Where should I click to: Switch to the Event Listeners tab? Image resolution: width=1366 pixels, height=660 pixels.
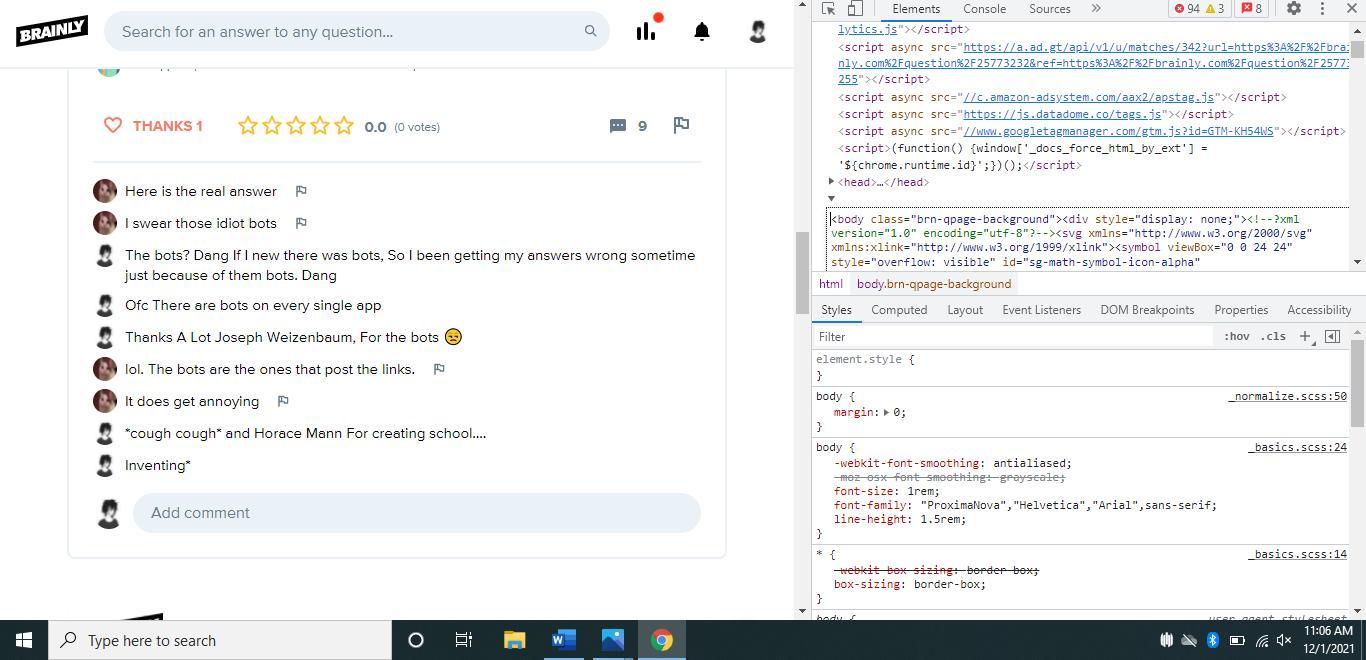(x=1041, y=310)
